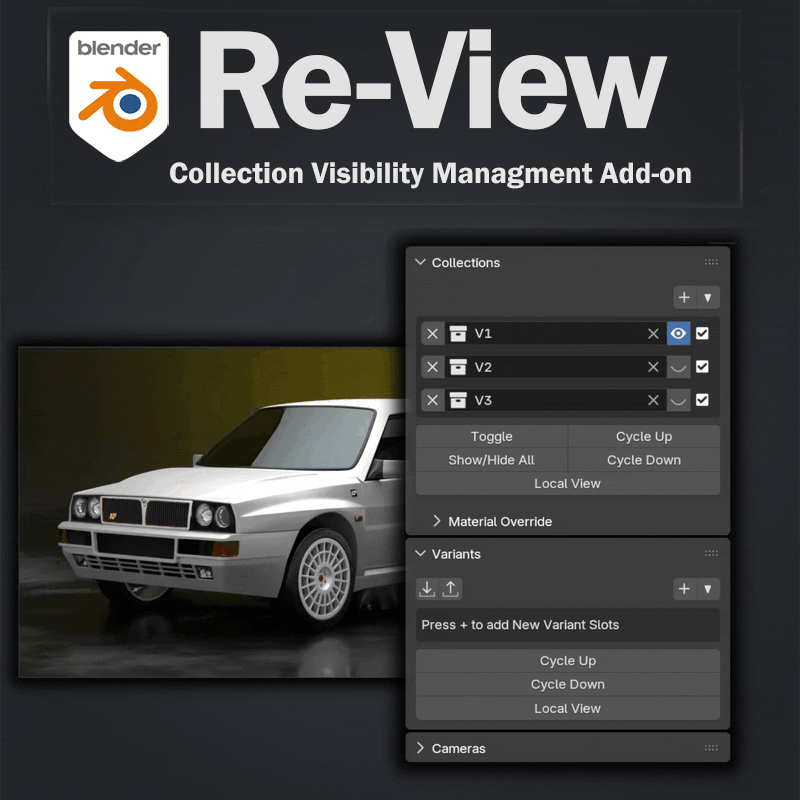
Task: Select the V3 collection name field
Action: (556, 400)
